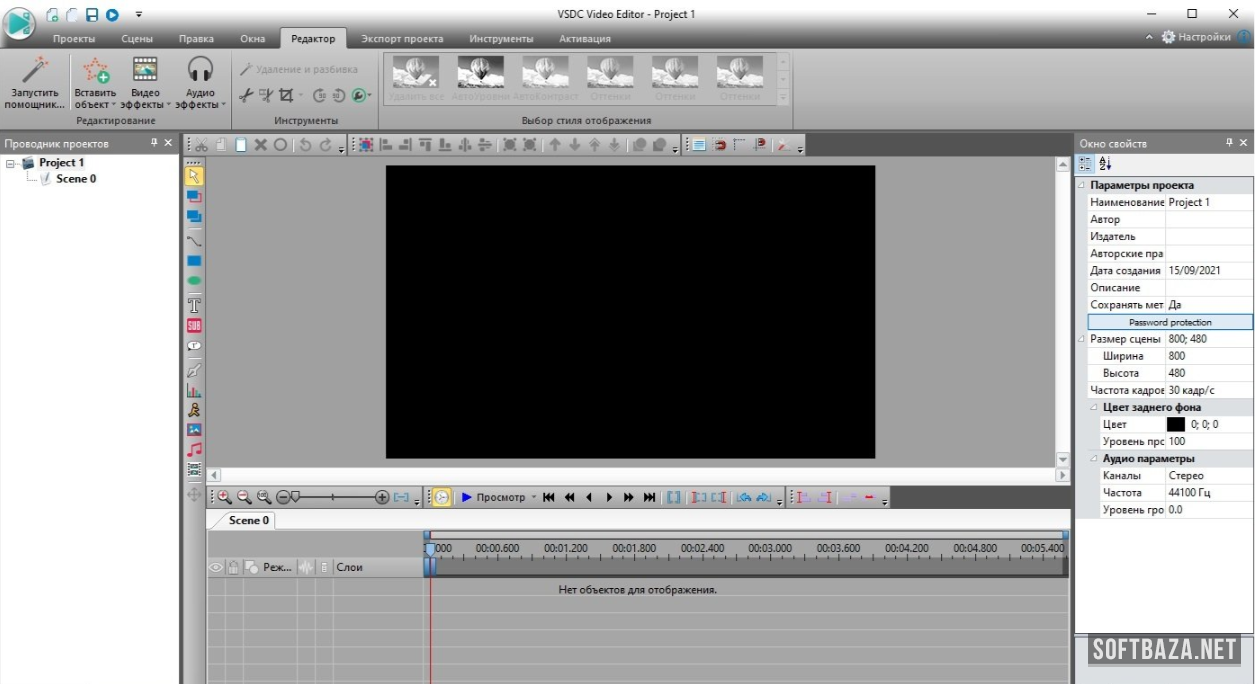Click the Просмотр preview button

497,497
